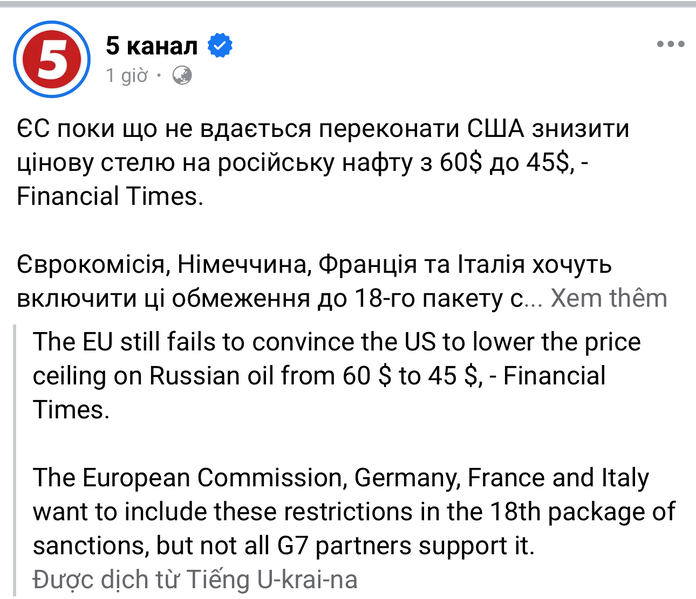This screenshot has height=599, width=696.
Task: Open the three-dot post options menu
Action: [668, 45]
